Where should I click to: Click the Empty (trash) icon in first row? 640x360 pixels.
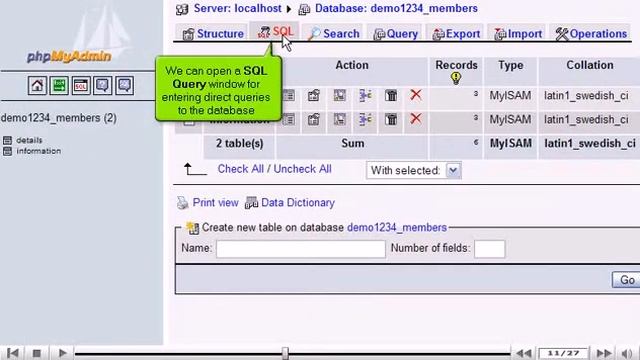tap(391, 96)
